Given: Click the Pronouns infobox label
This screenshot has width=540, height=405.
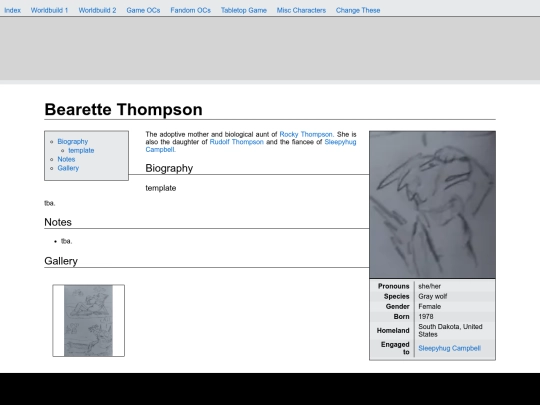Looking at the screenshot, I should coord(394,286).
